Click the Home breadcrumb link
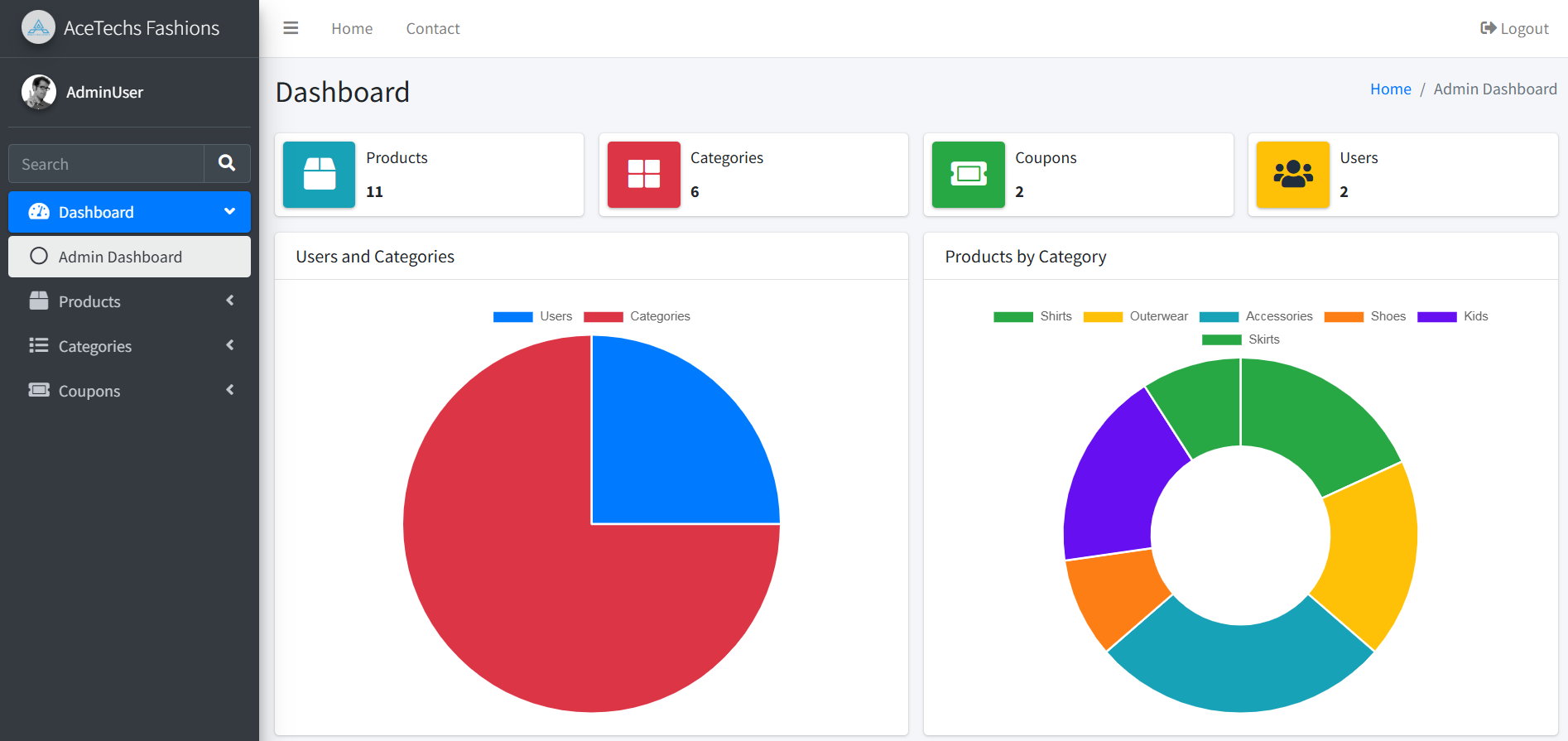The width and height of the screenshot is (1568, 741). tap(1391, 89)
